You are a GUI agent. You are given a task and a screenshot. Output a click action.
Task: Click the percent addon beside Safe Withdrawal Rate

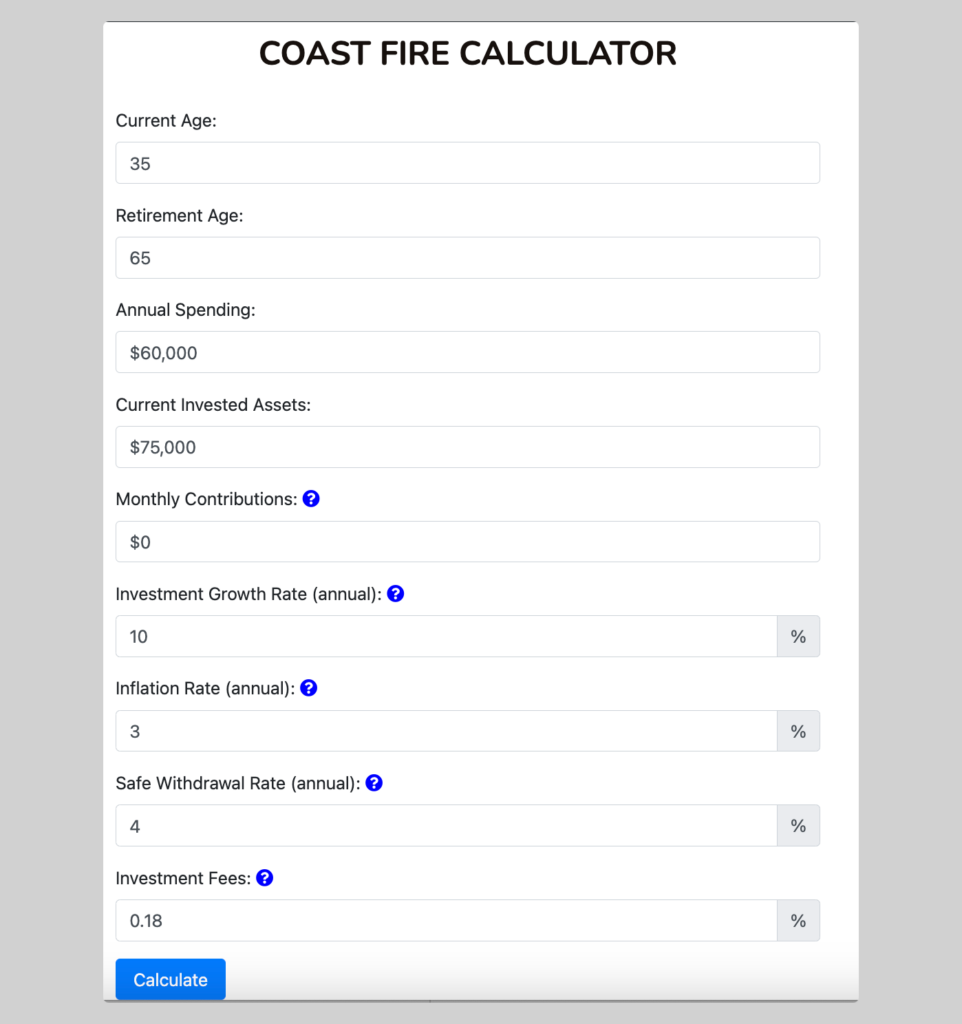click(798, 825)
